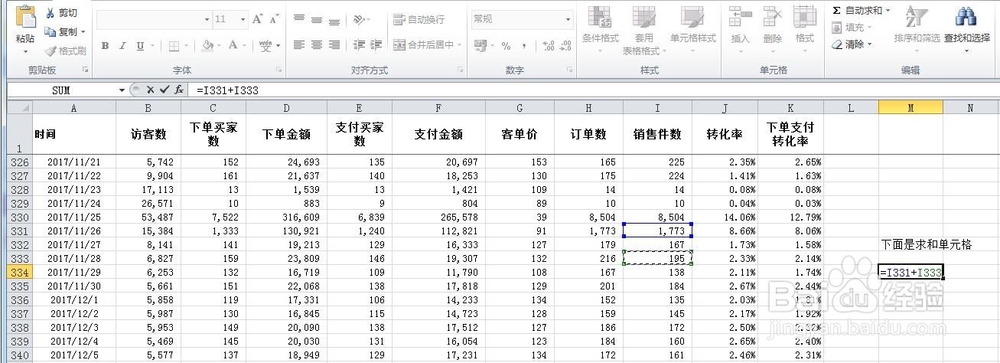
Task: Click the cell borders icon
Action: pyautogui.click(x=173, y=46)
